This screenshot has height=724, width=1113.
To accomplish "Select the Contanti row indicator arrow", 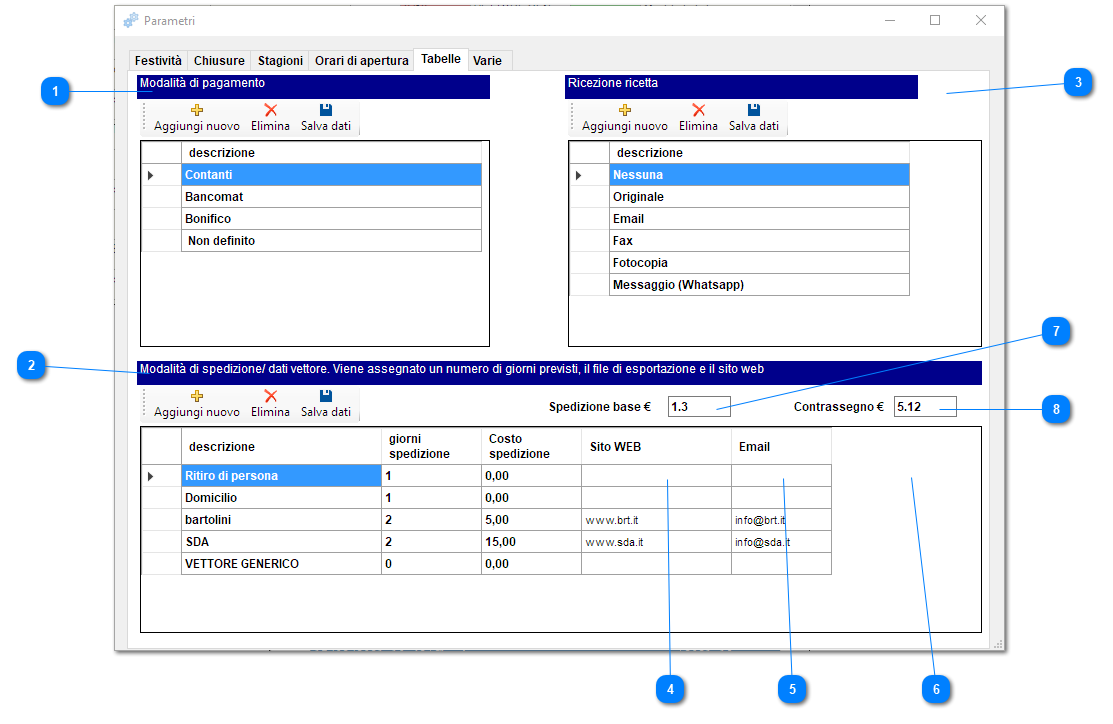I will pos(150,175).
